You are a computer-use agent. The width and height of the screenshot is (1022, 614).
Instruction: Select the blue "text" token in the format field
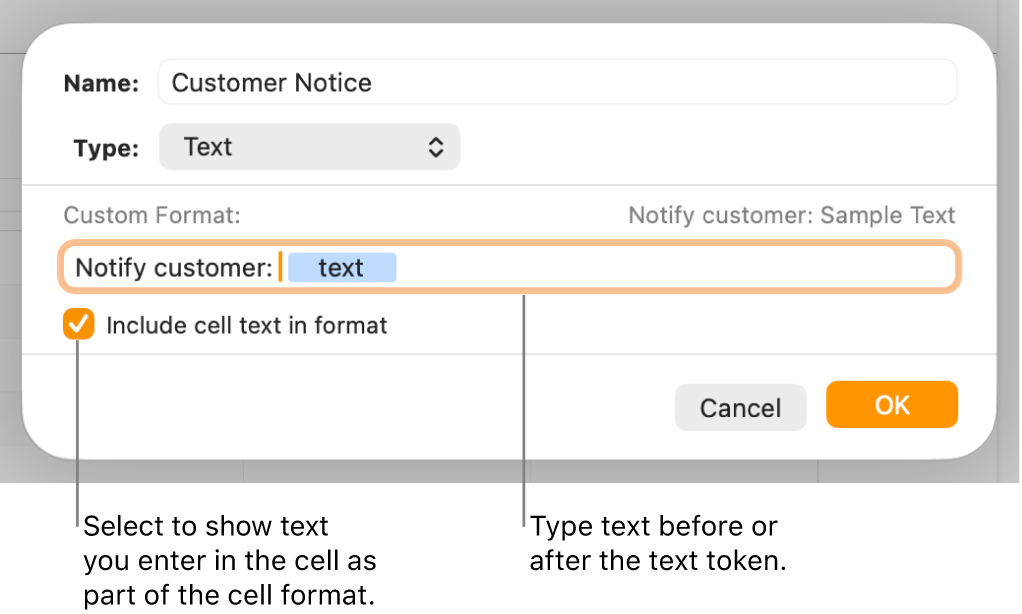coord(342,267)
